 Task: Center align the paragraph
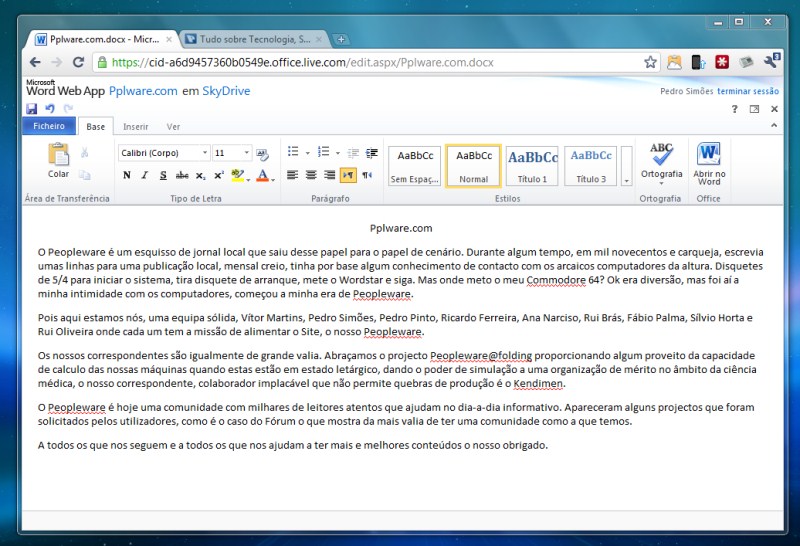click(x=311, y=176)
